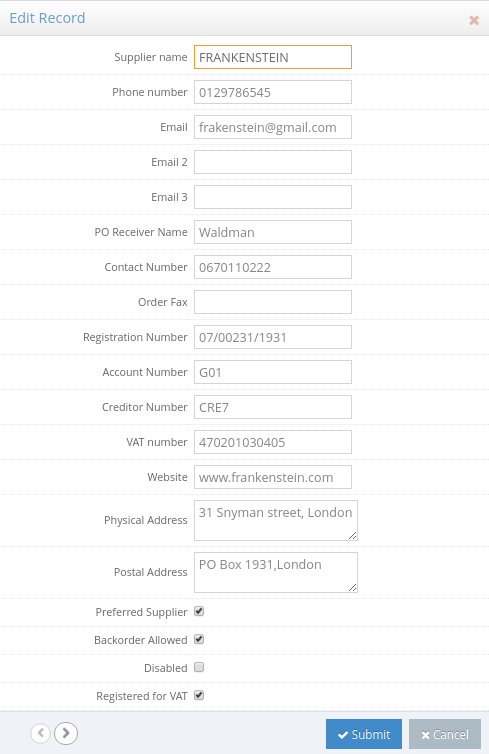Viewport: 489px width, 754px height.
Task: Click the Postal Address resize handle
Action: (x=352, y=587)
